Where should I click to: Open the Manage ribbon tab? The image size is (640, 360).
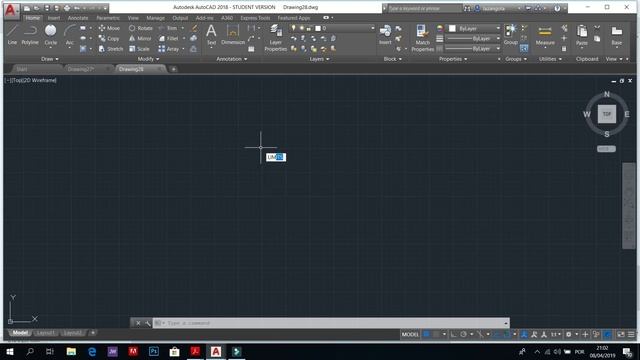[156, 18]
